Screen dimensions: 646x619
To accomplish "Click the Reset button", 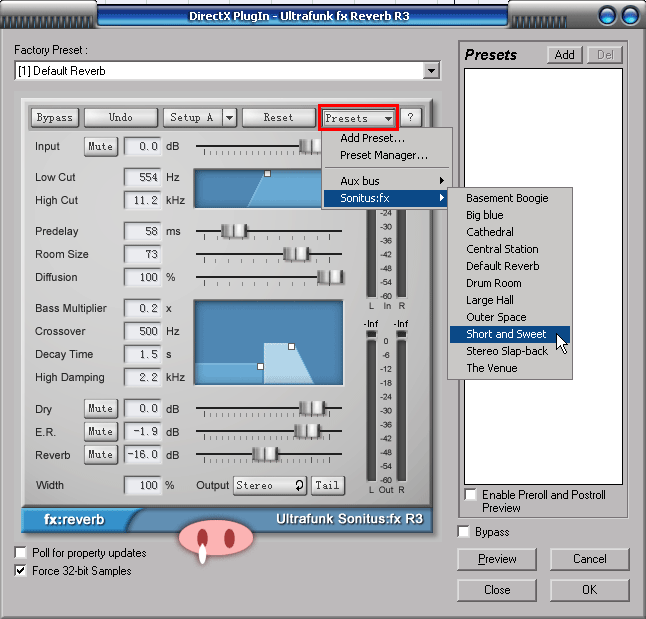I will point(279,118).
